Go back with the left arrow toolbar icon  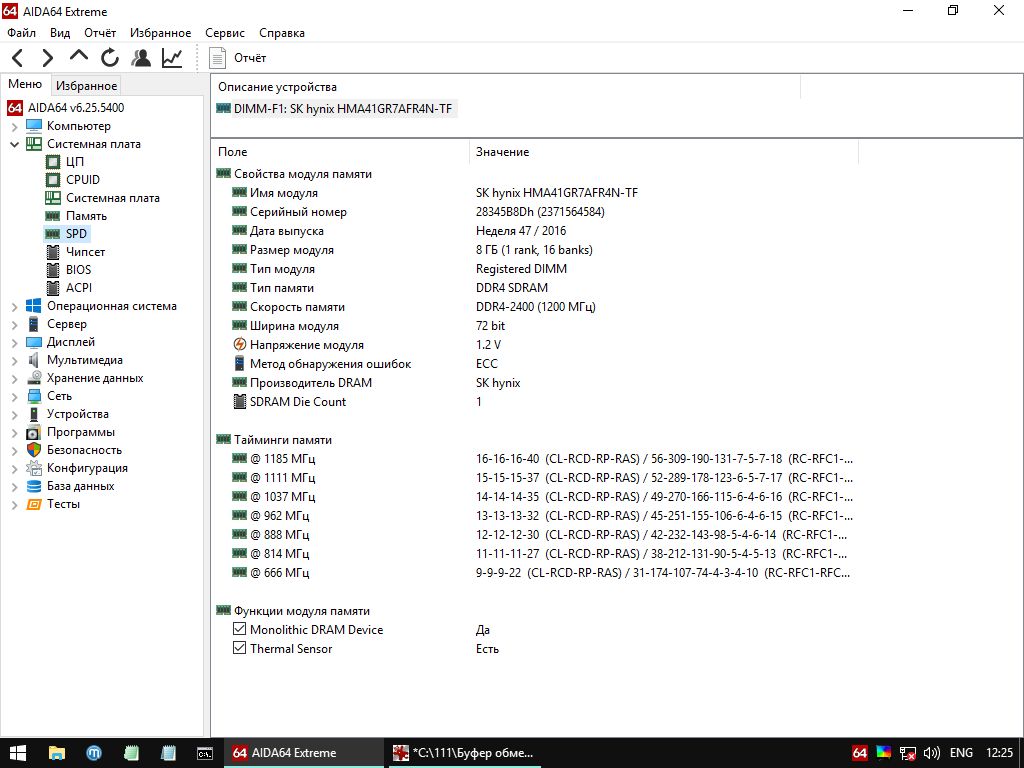[18, 58]
